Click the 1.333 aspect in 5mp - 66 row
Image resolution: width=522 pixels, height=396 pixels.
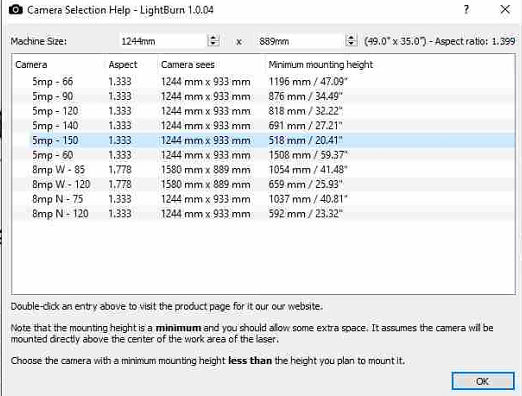(120, 82)
